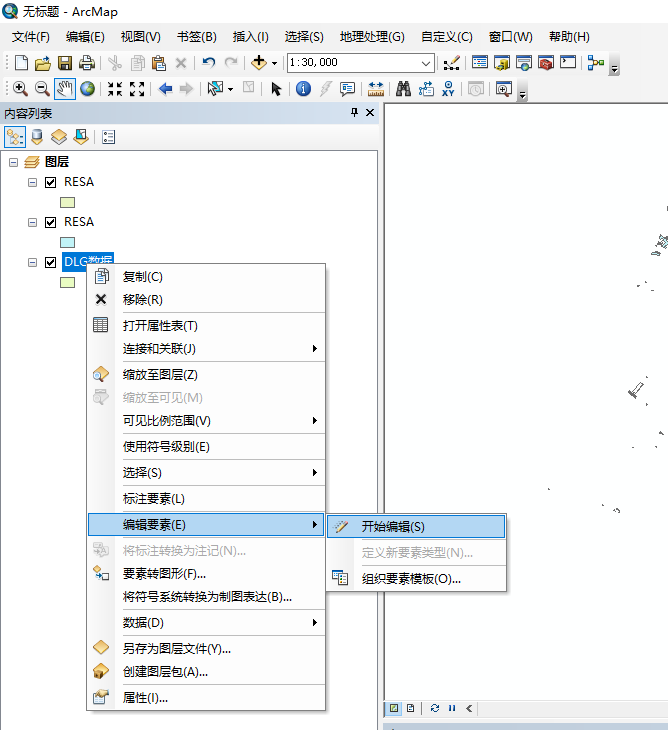This screenshot has height=730, width=668.
Task: Click the Print icon in toolbar
Action: [x=87, y=62]
